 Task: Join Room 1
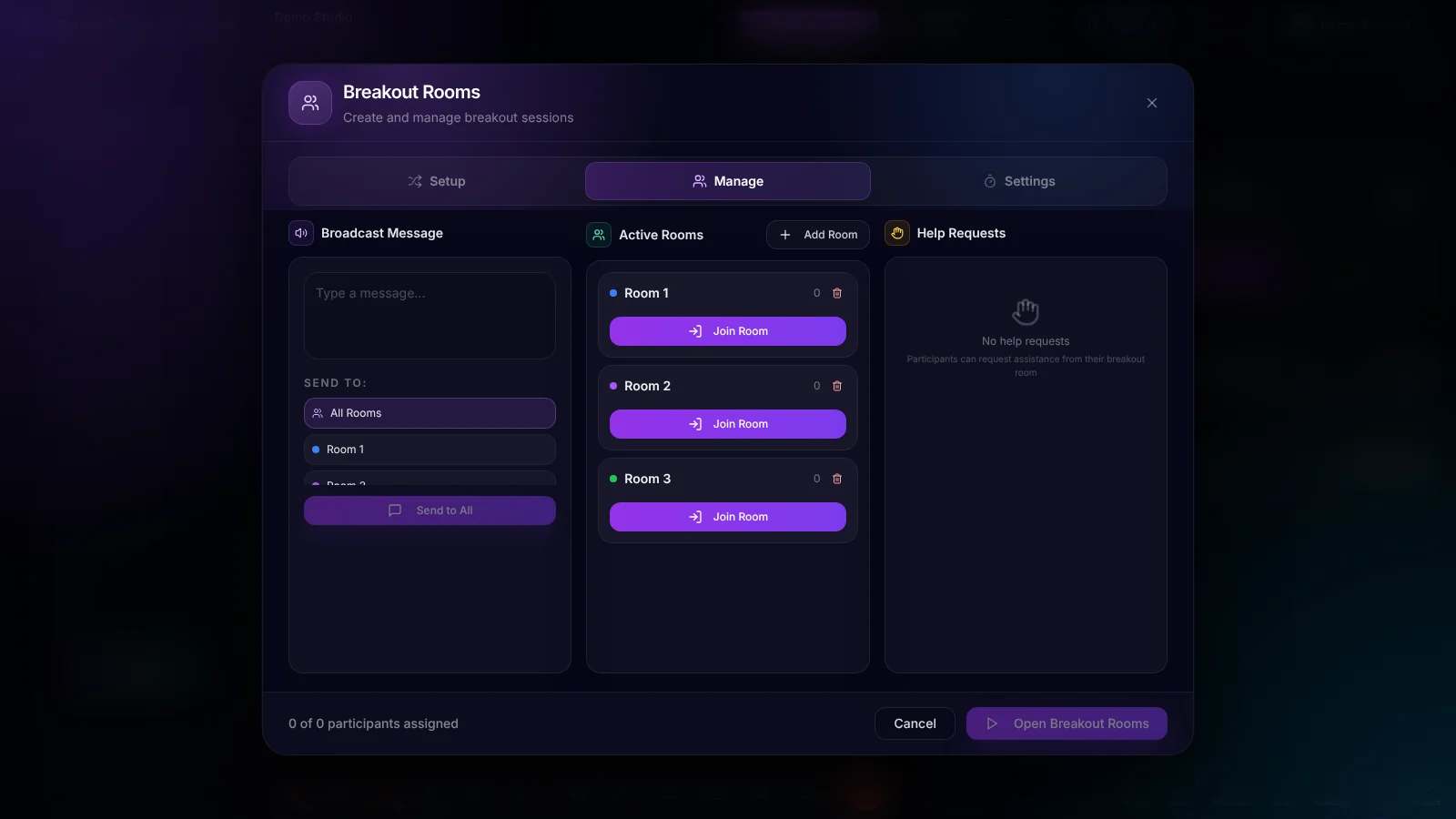728,331
